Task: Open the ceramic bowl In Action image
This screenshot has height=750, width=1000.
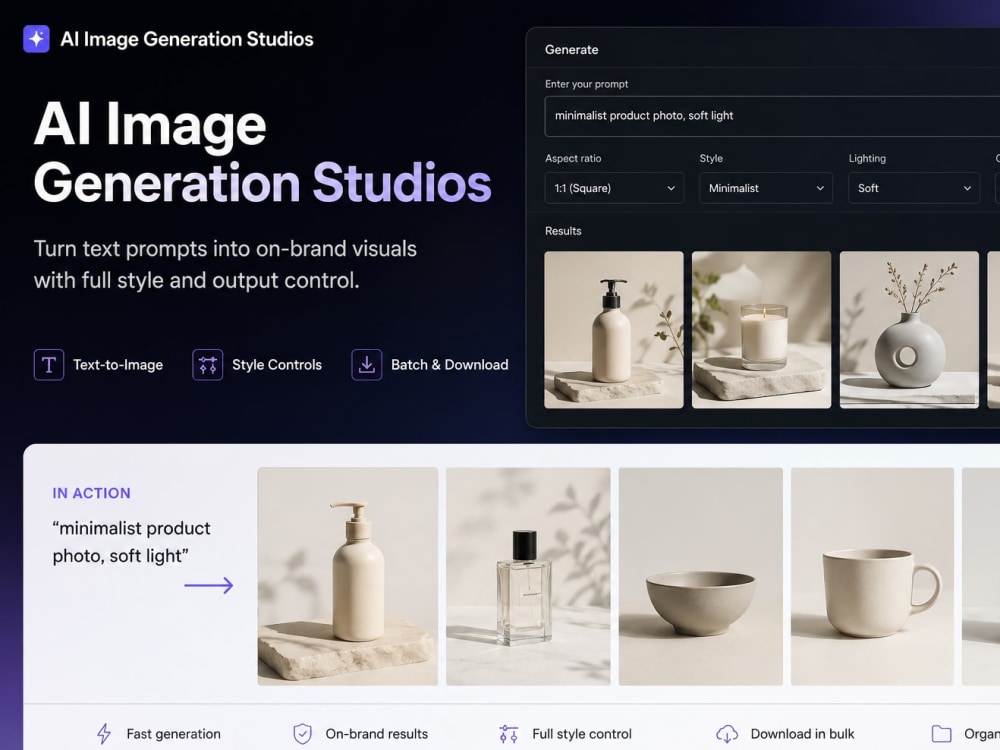Action: point(700,577)
